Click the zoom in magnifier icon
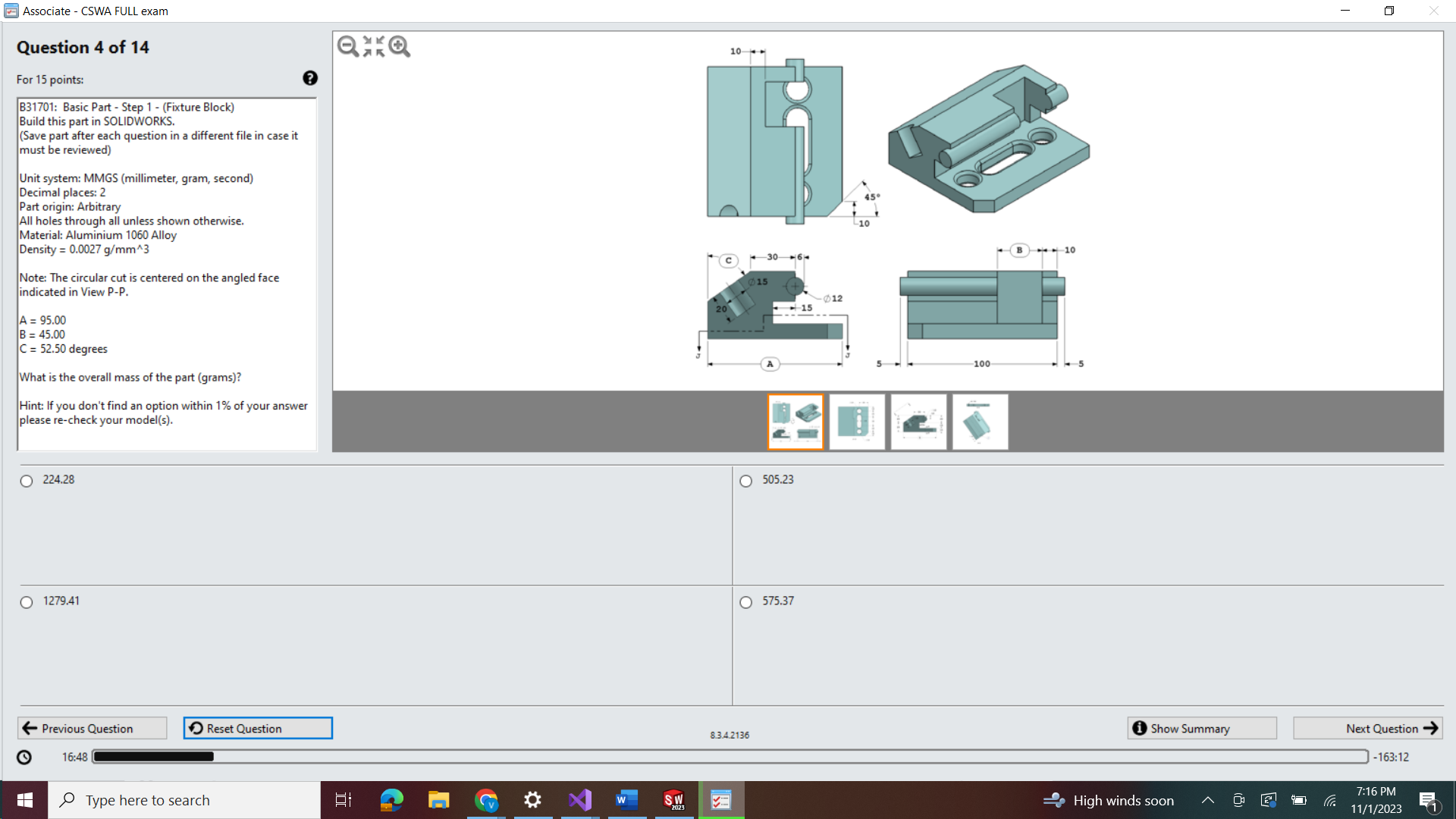This screenshot has height=819, width=1456. coord(399,46)
